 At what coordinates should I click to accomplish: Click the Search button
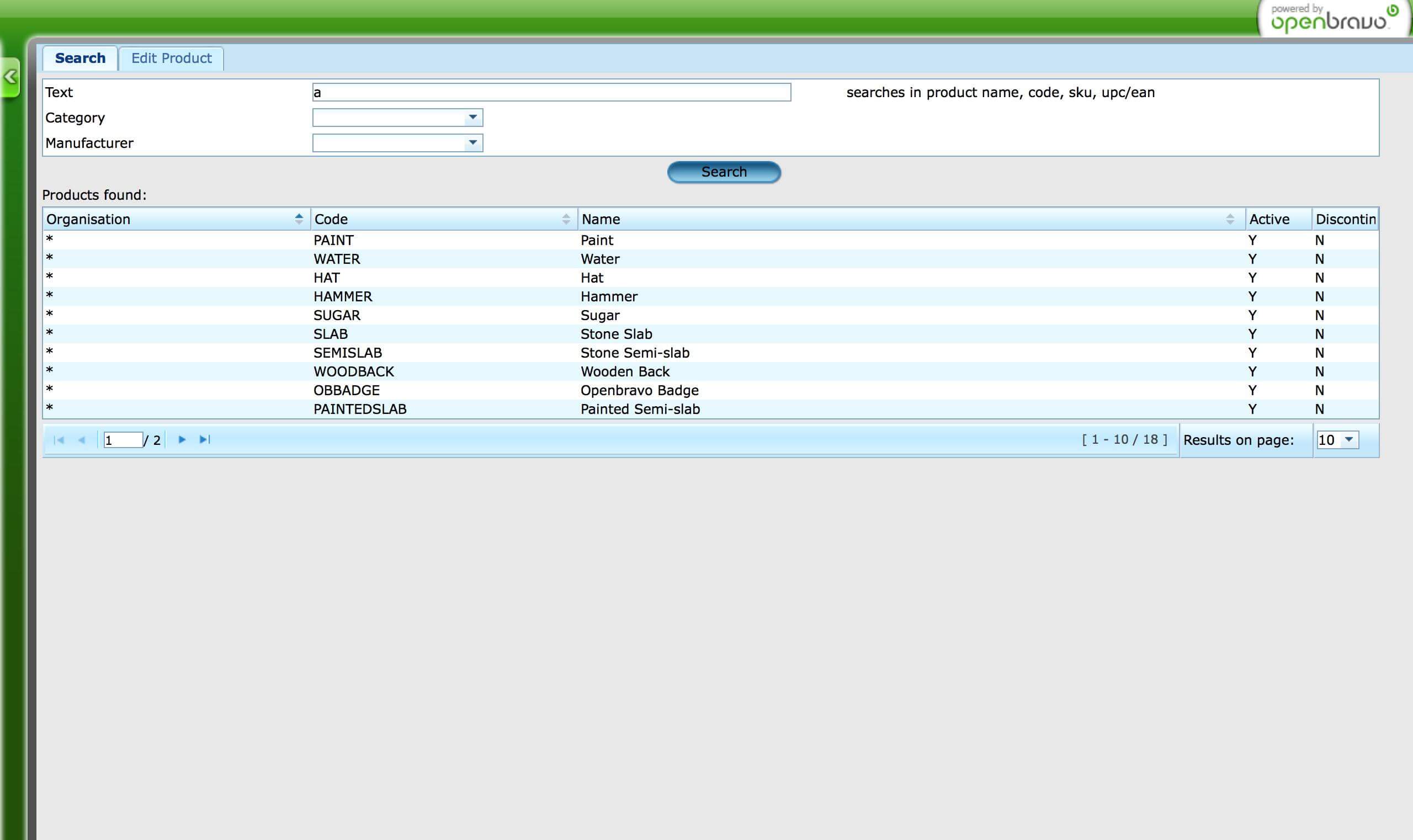tap(723, 171)
